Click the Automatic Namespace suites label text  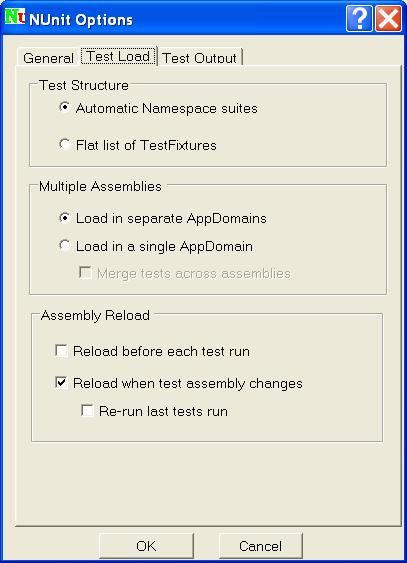point(167,108)
